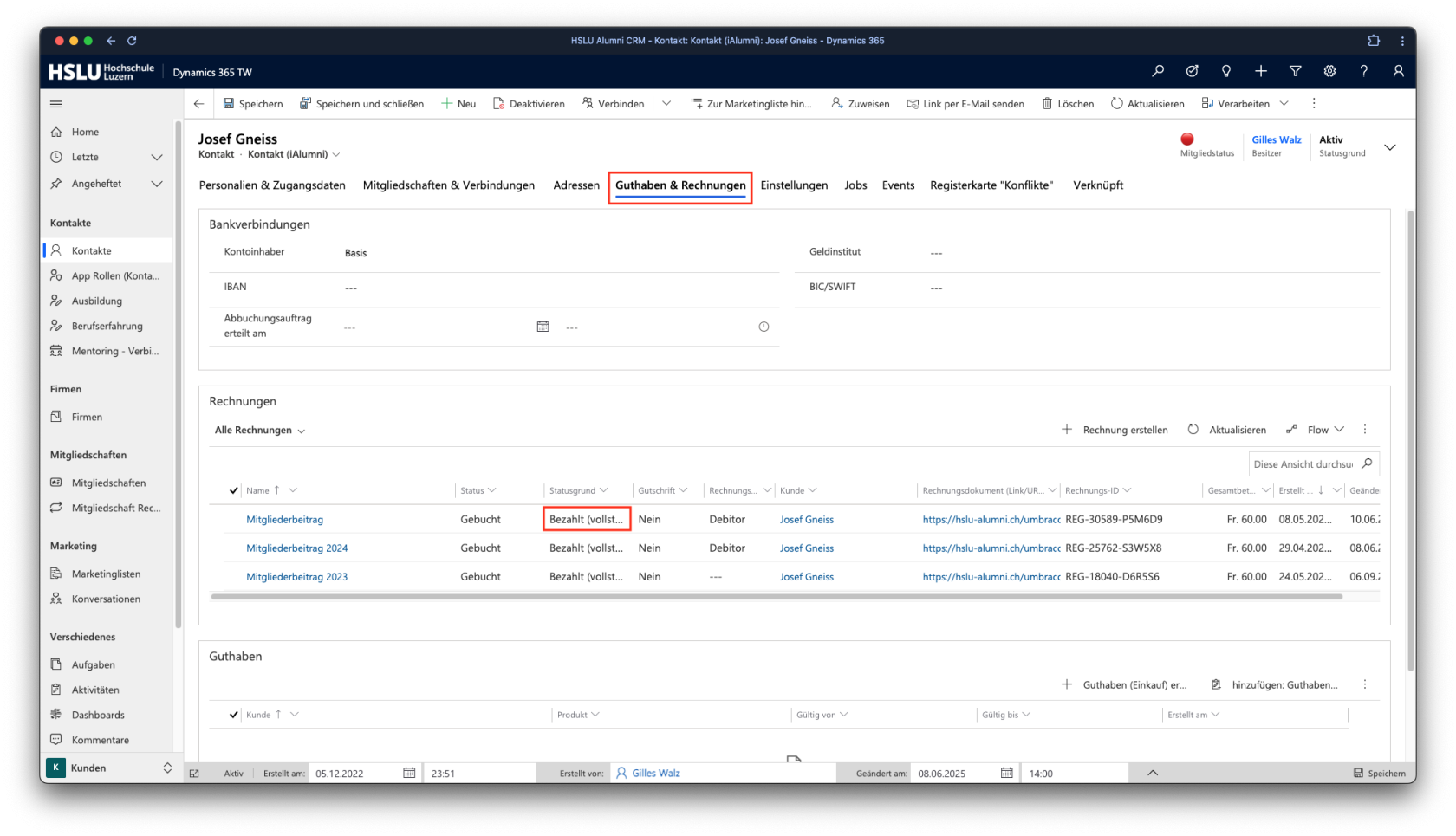The width and height of the screenshot is (1456, 836).
Task: Toggle select-all checkmark in Rechnungen grid
Action: 233,490
